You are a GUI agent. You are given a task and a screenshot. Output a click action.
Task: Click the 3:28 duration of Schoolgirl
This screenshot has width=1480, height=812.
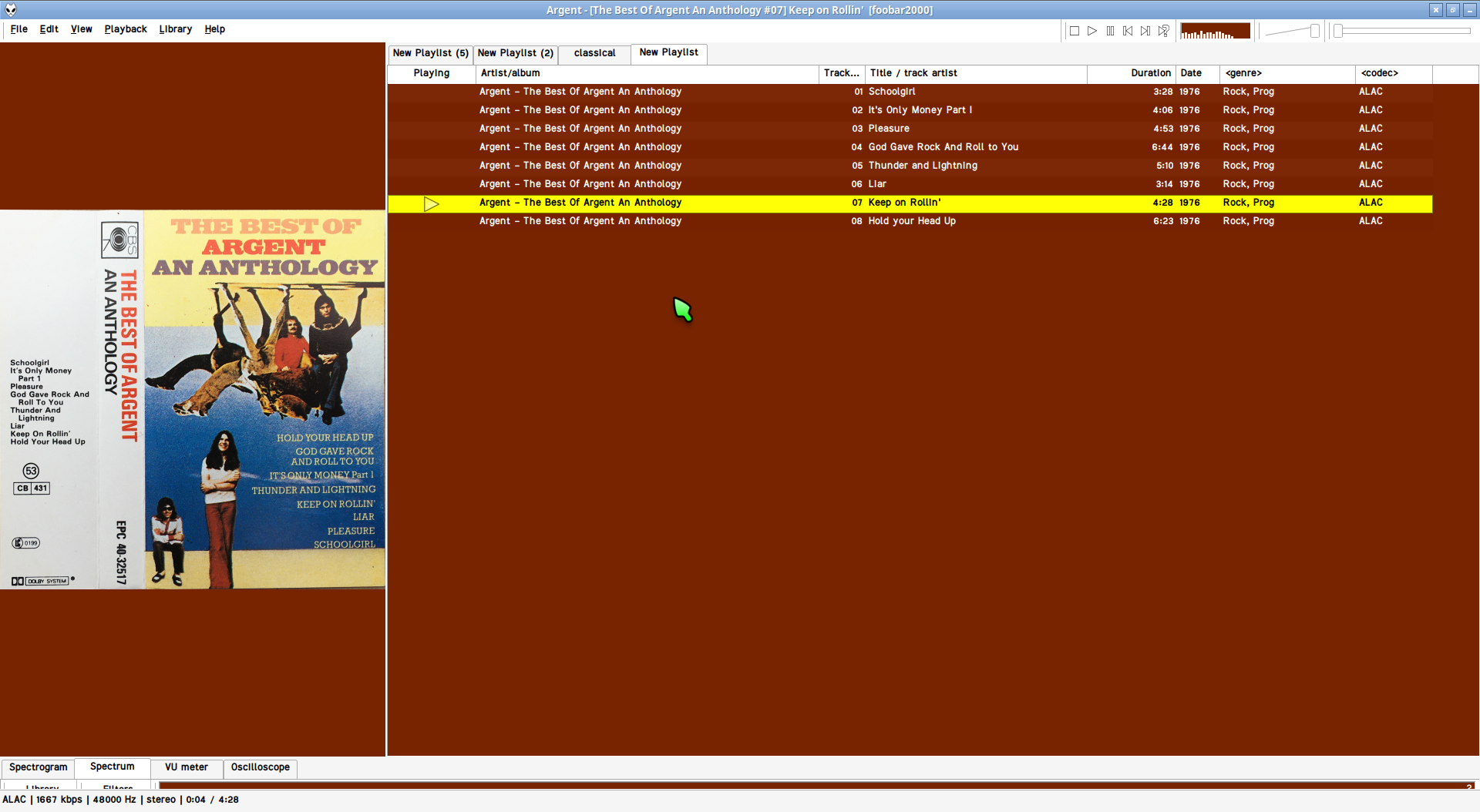[1163, 92]
